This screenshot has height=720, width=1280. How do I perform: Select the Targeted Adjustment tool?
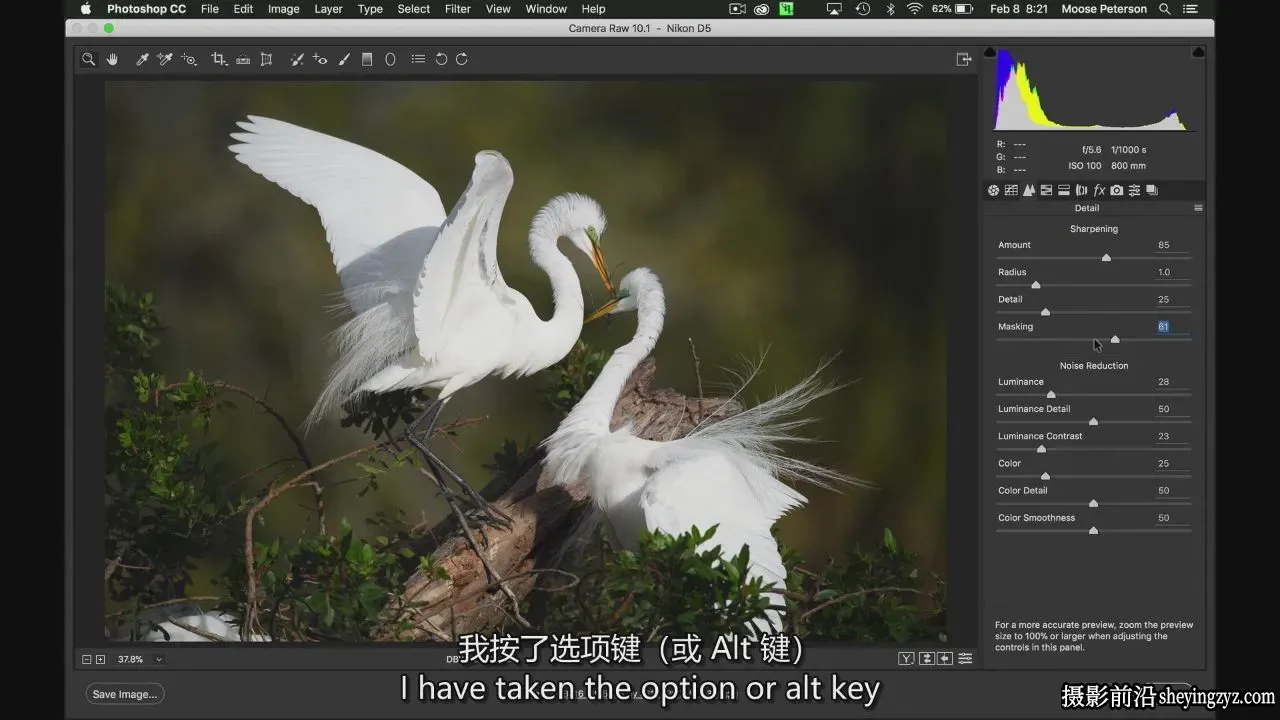pyautogui.click(x=189, y=59)
